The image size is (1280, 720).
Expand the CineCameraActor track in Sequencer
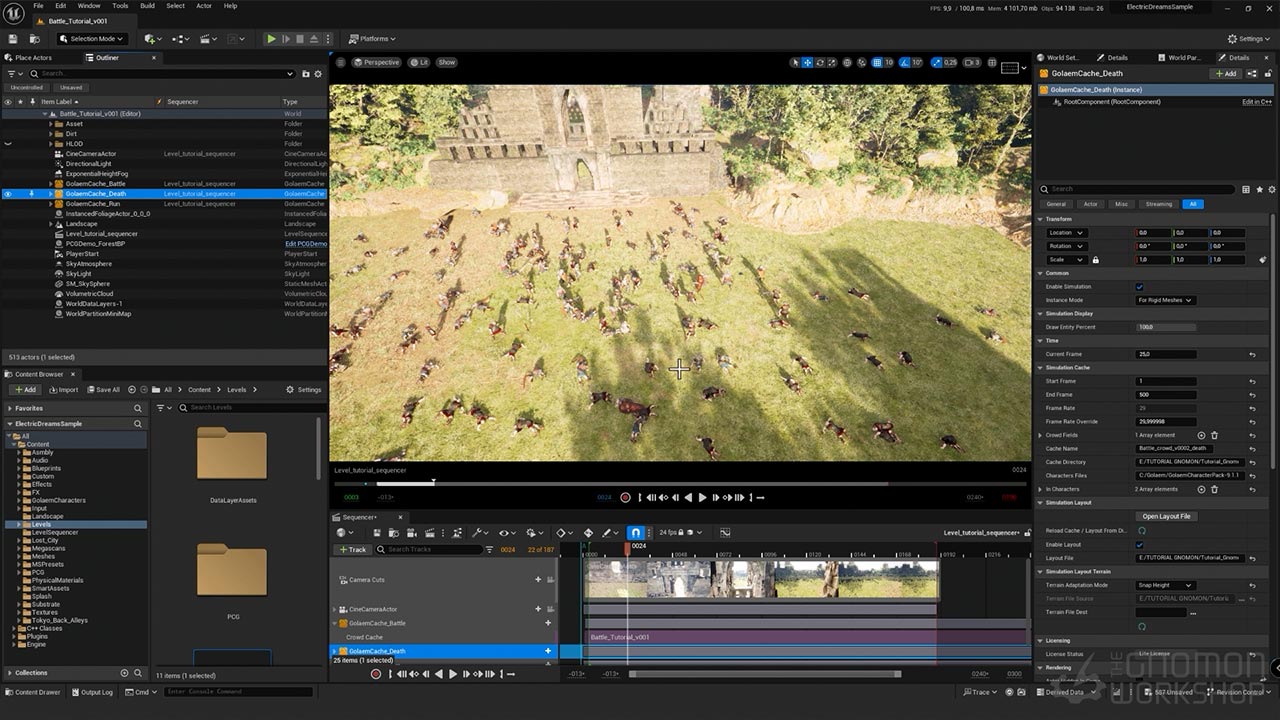pyautogui.click(x=335, y=609)
